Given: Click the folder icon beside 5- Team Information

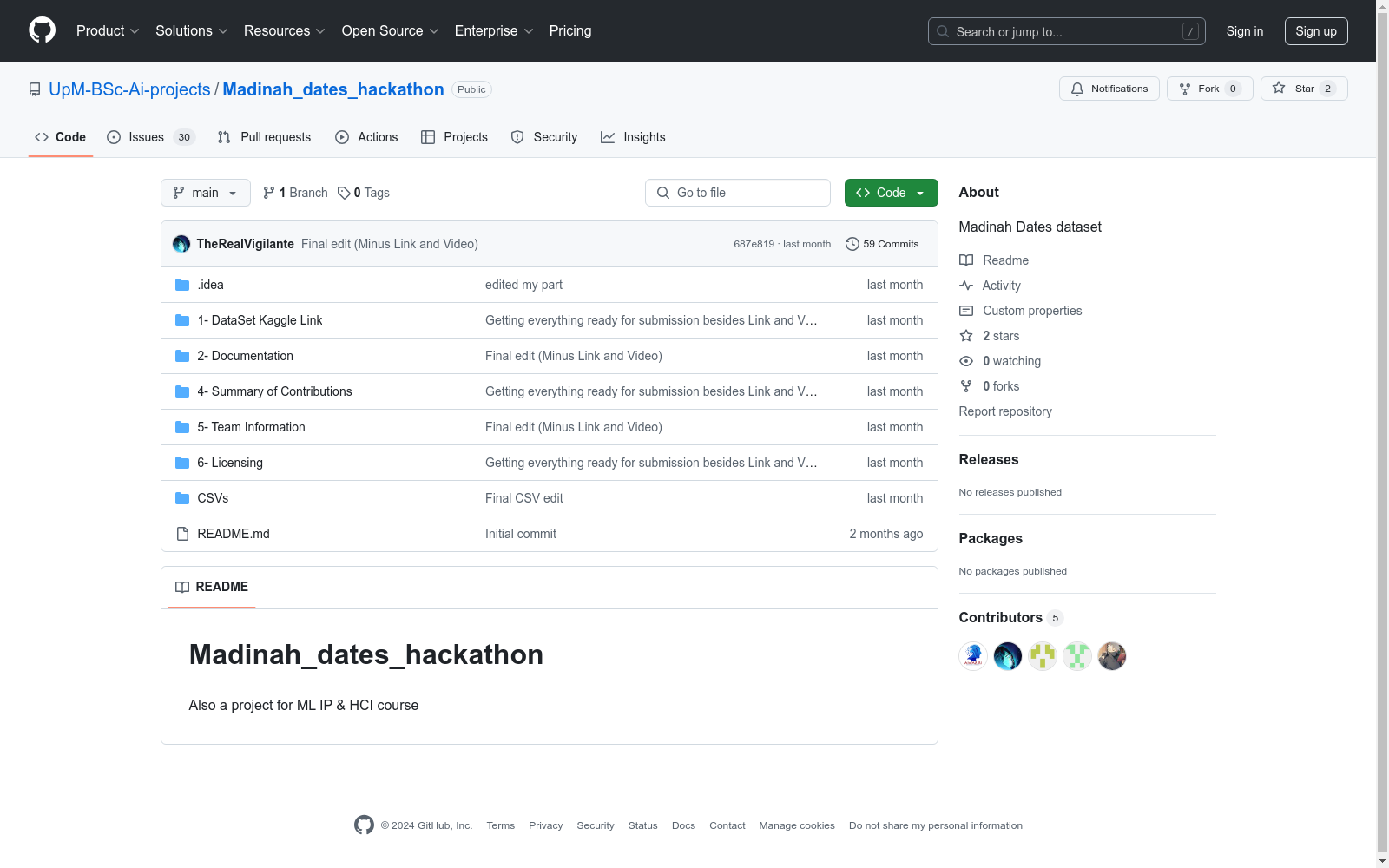Looking at the screenshot, I should click(x=182, y=427).
